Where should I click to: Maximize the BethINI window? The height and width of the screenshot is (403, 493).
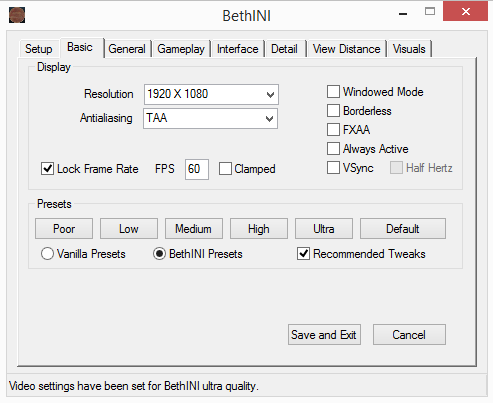pos(430,12)
